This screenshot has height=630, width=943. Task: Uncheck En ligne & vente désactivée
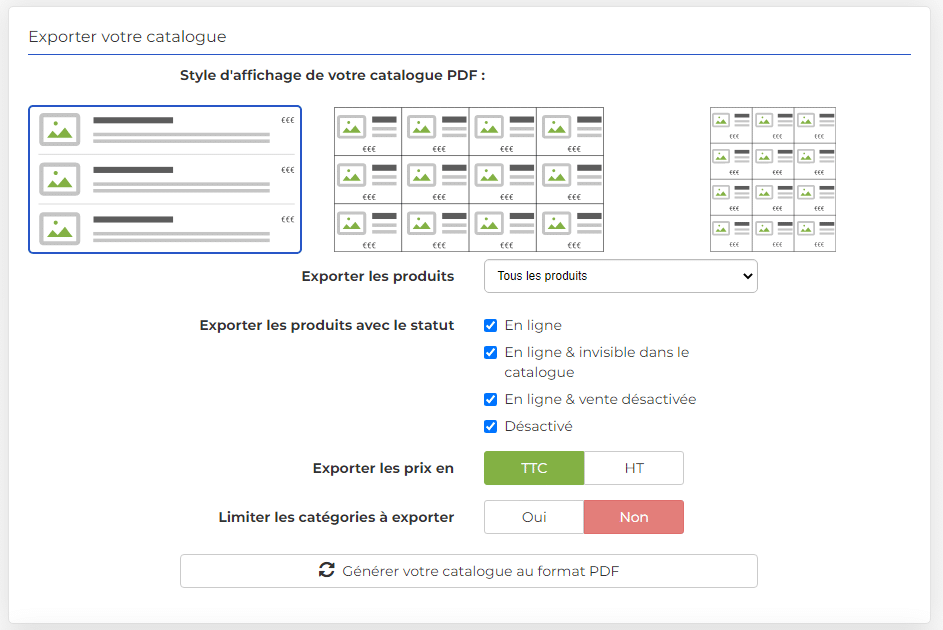click(x=491, y=399)
